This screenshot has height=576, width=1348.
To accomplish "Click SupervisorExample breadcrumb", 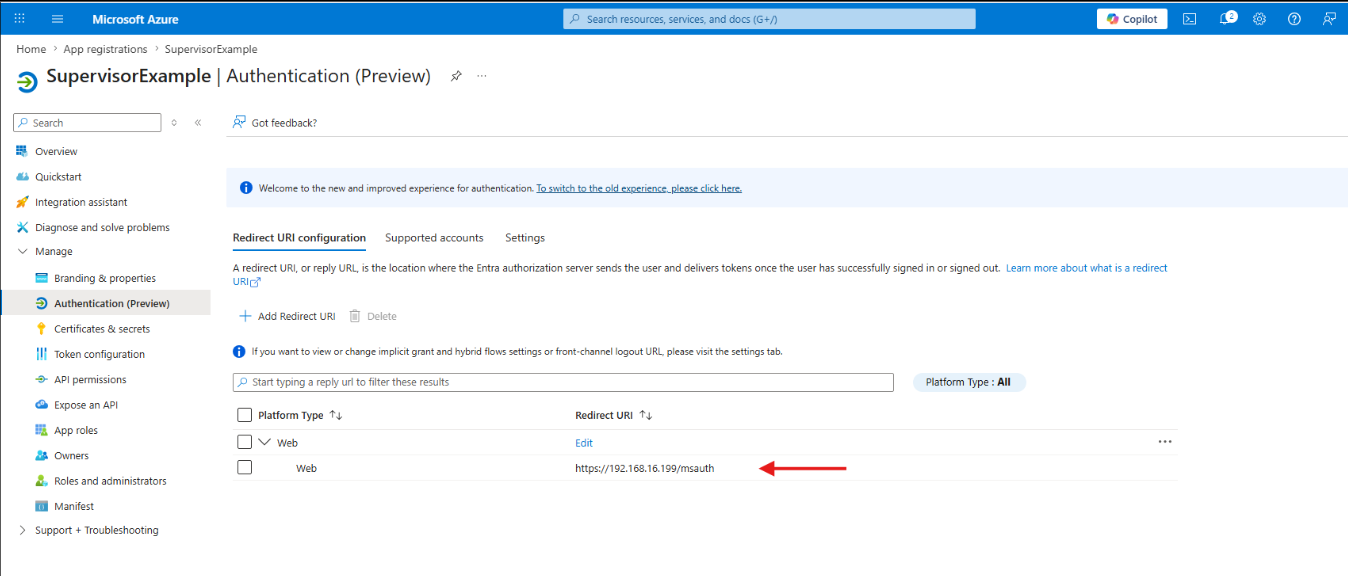I will [x=211, y=49].
